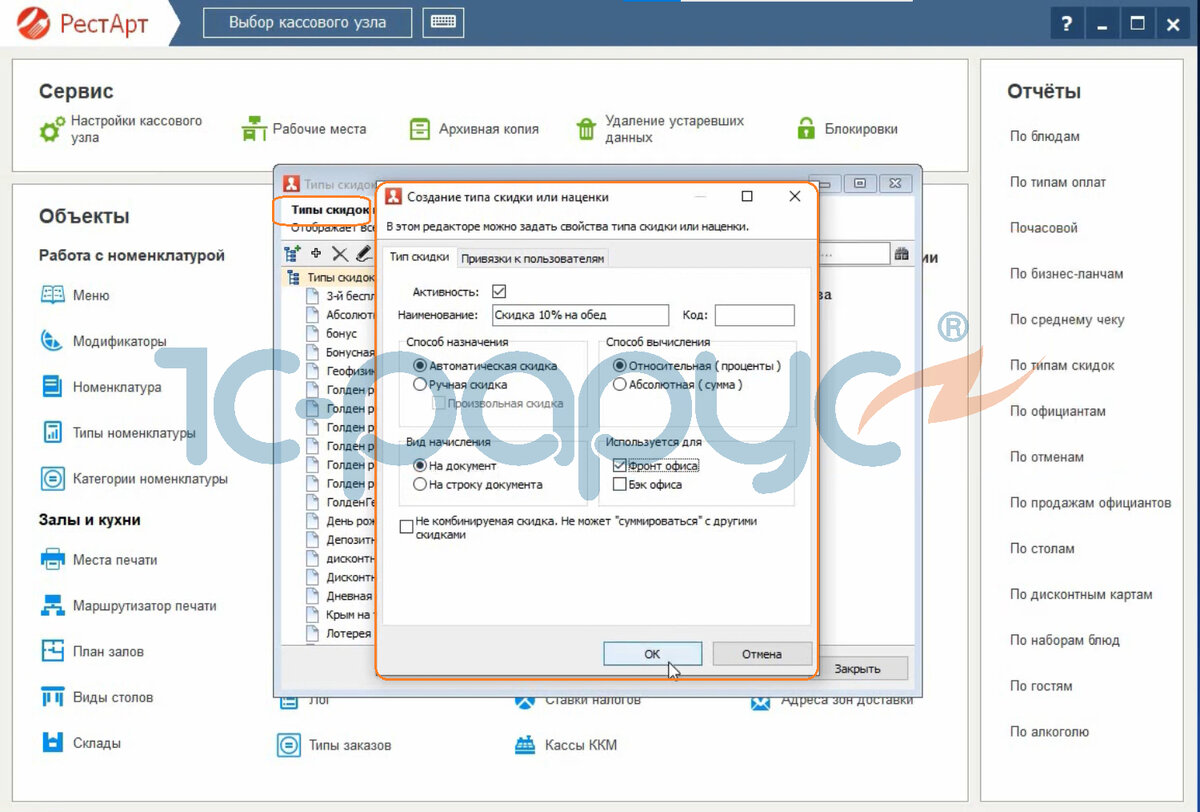Enable Не комбинируемая скидка checkbox
This screenshot has height=812, width=1200.
406,526
